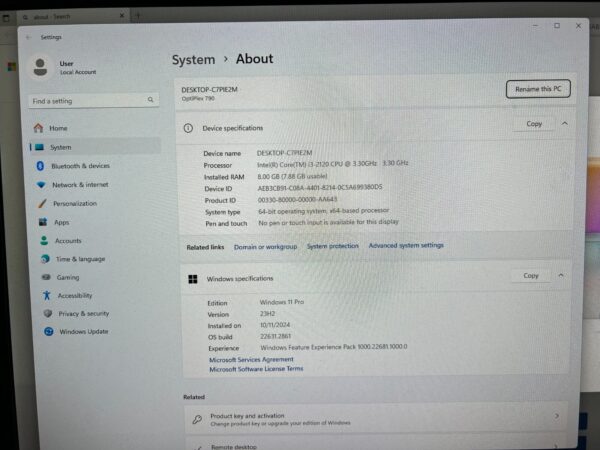Click the Version value 23H2
Image resolution: width=600 pixels, height=450 pixels.
[267, 313]
